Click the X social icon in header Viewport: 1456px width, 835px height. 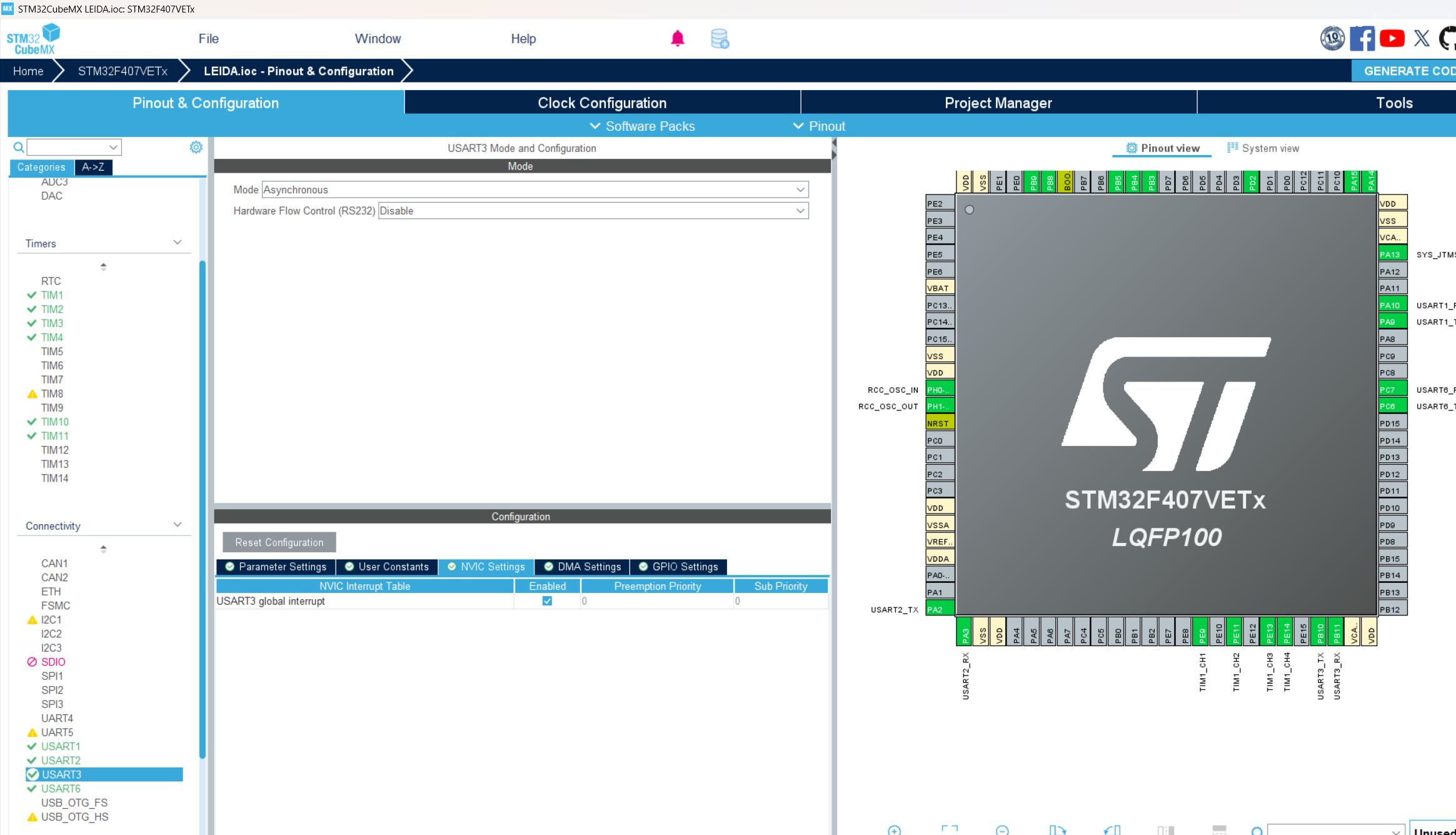pyautogui.click(x=1422, y=39)
